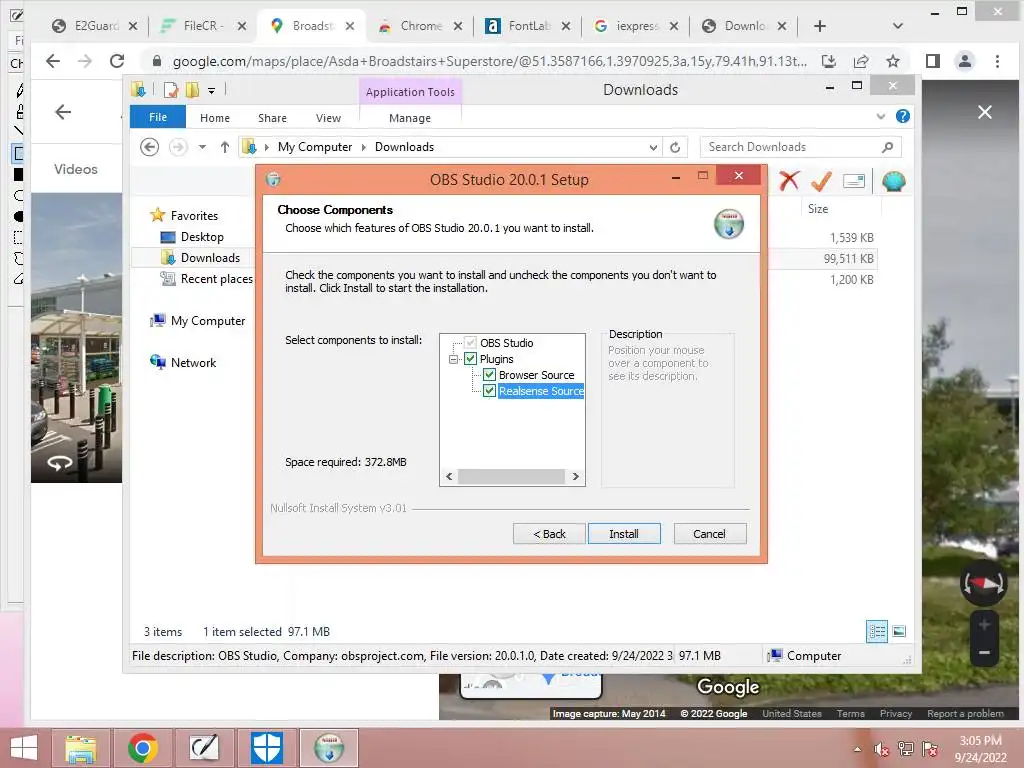
Task: Open Chrome from the taskbar
Action: (142, 748)
